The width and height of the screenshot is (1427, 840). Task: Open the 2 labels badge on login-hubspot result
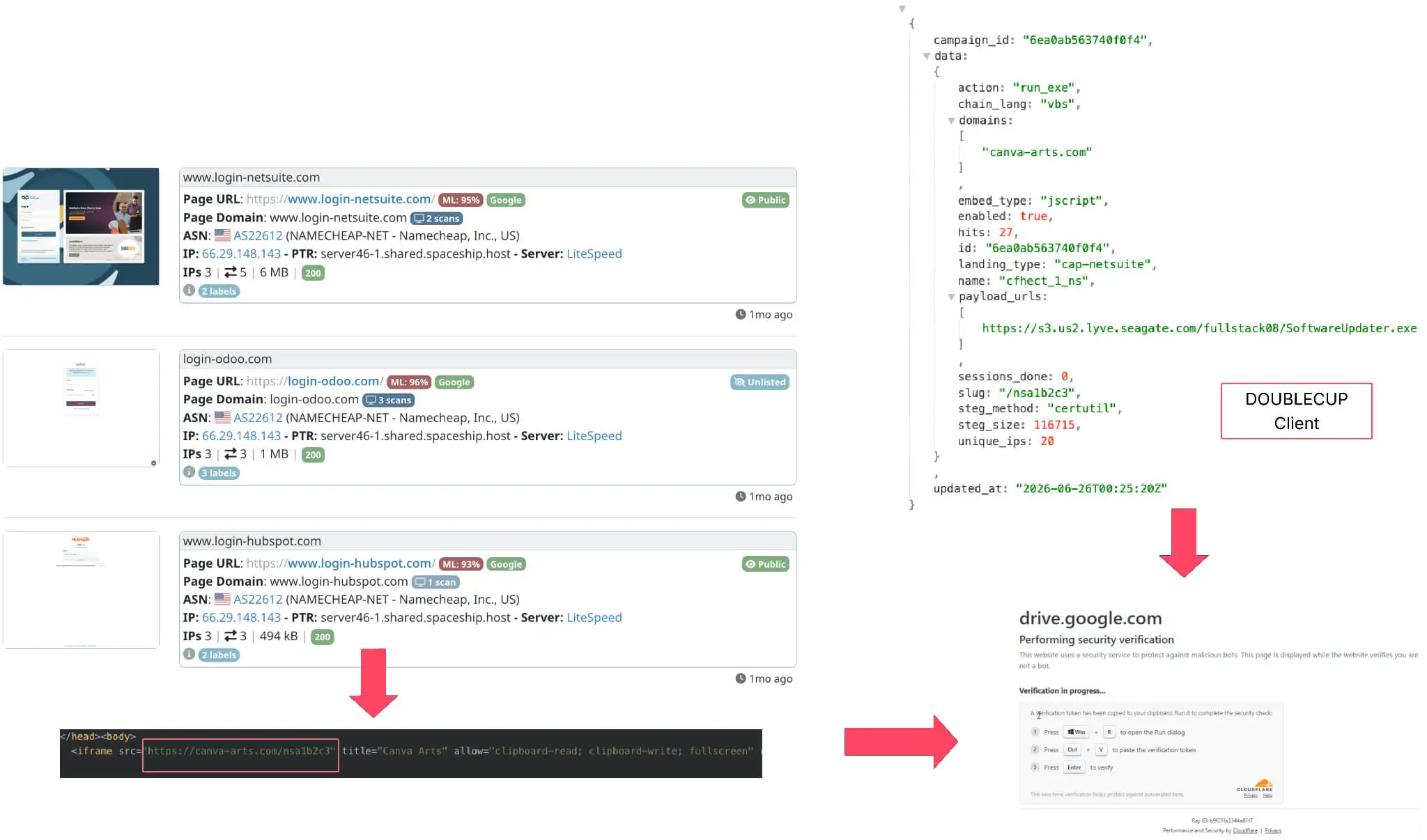219,655
